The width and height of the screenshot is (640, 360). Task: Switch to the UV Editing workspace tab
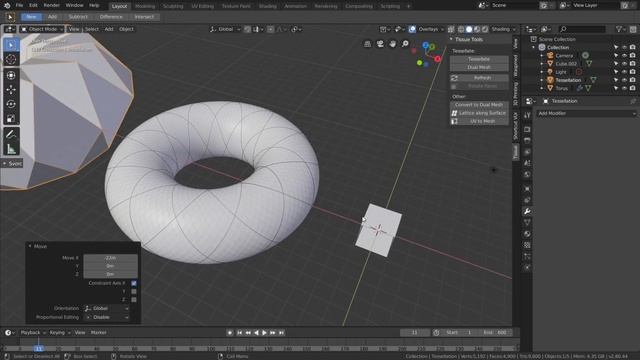click(202, 6)
